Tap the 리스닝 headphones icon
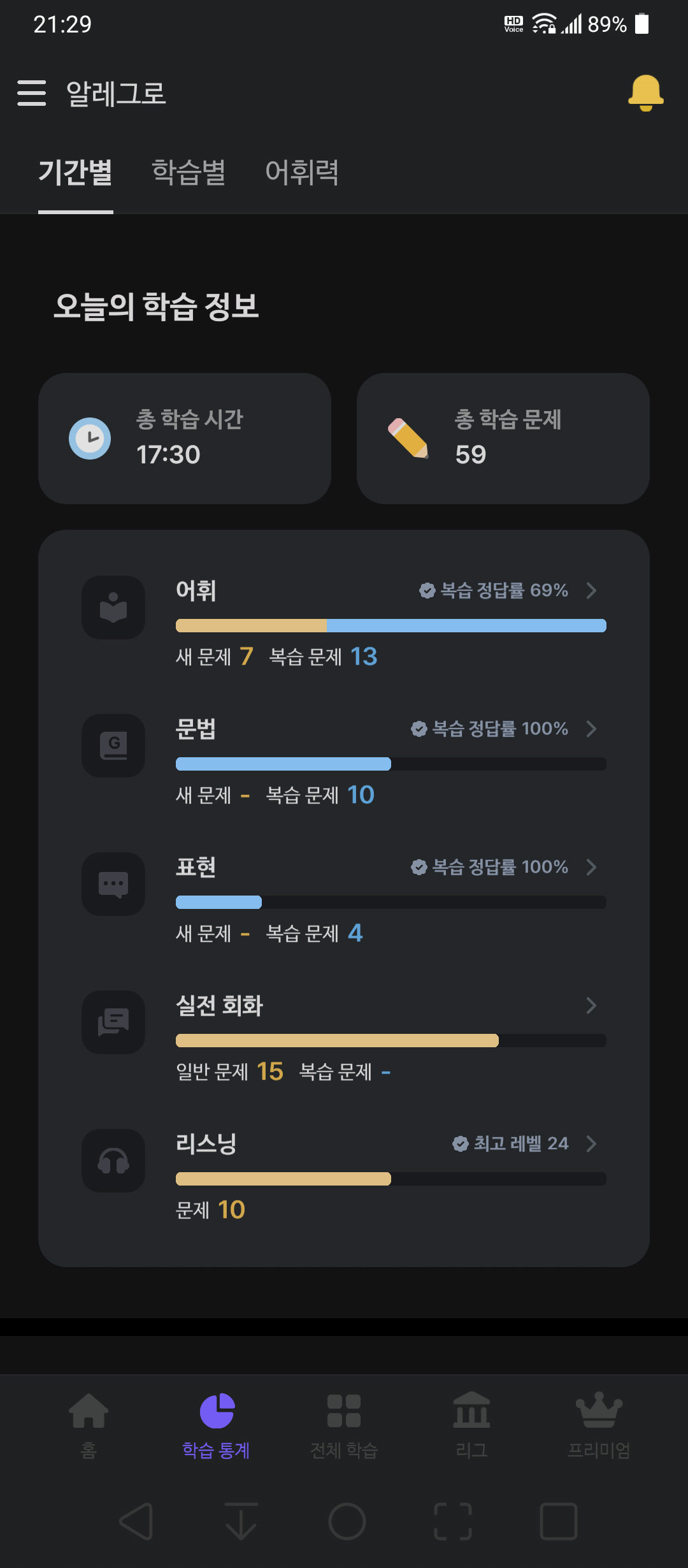Screen dimensions: 688x1568 pos(113,1161)
